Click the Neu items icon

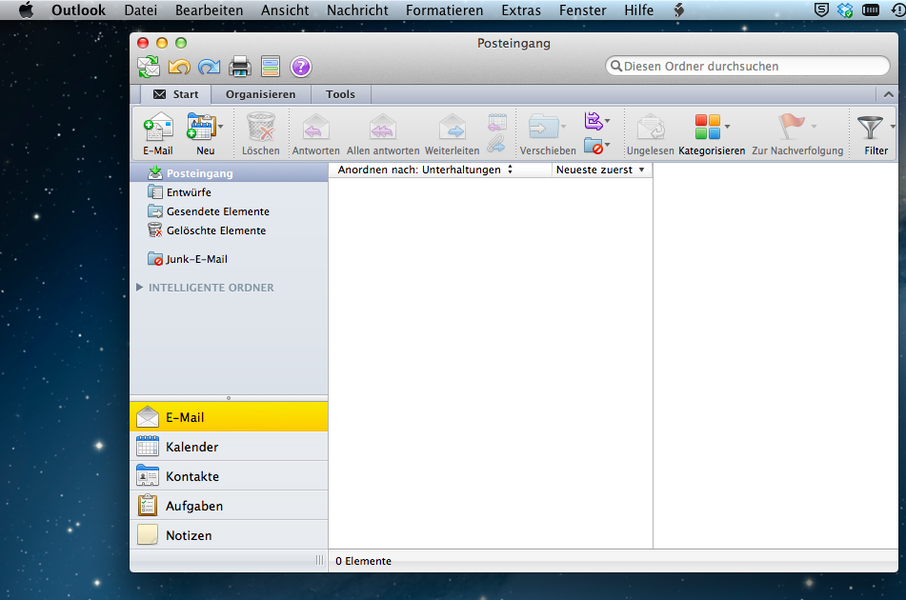point(200,127)
